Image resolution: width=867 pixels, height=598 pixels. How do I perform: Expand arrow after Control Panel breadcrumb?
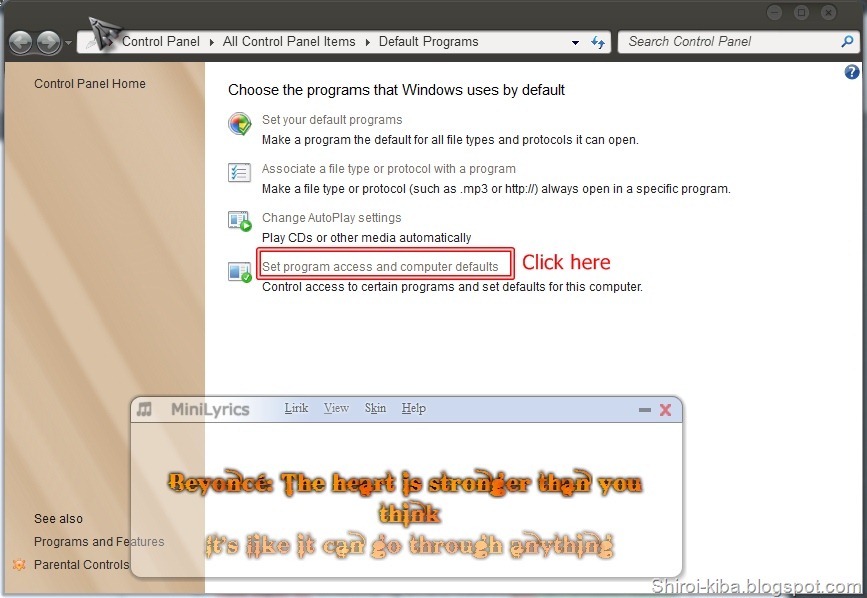[x=211, y=42]
